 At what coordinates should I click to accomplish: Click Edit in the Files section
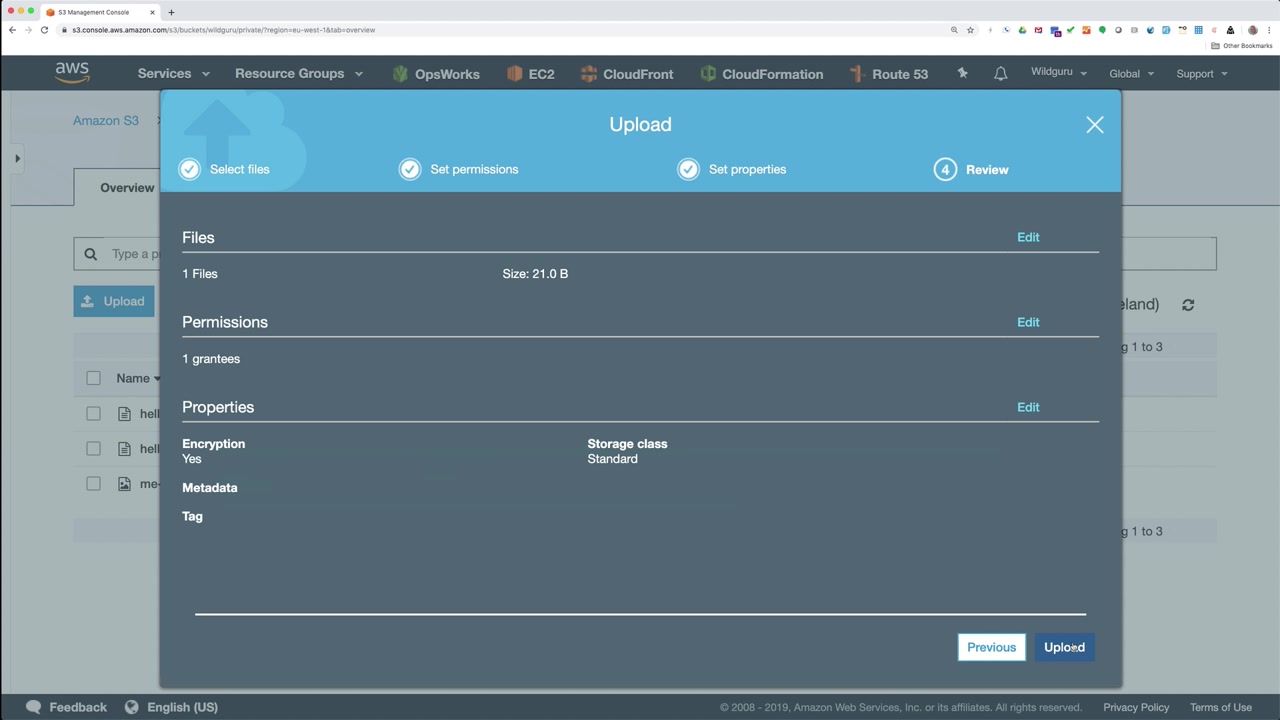click(x=1028, y=237)
